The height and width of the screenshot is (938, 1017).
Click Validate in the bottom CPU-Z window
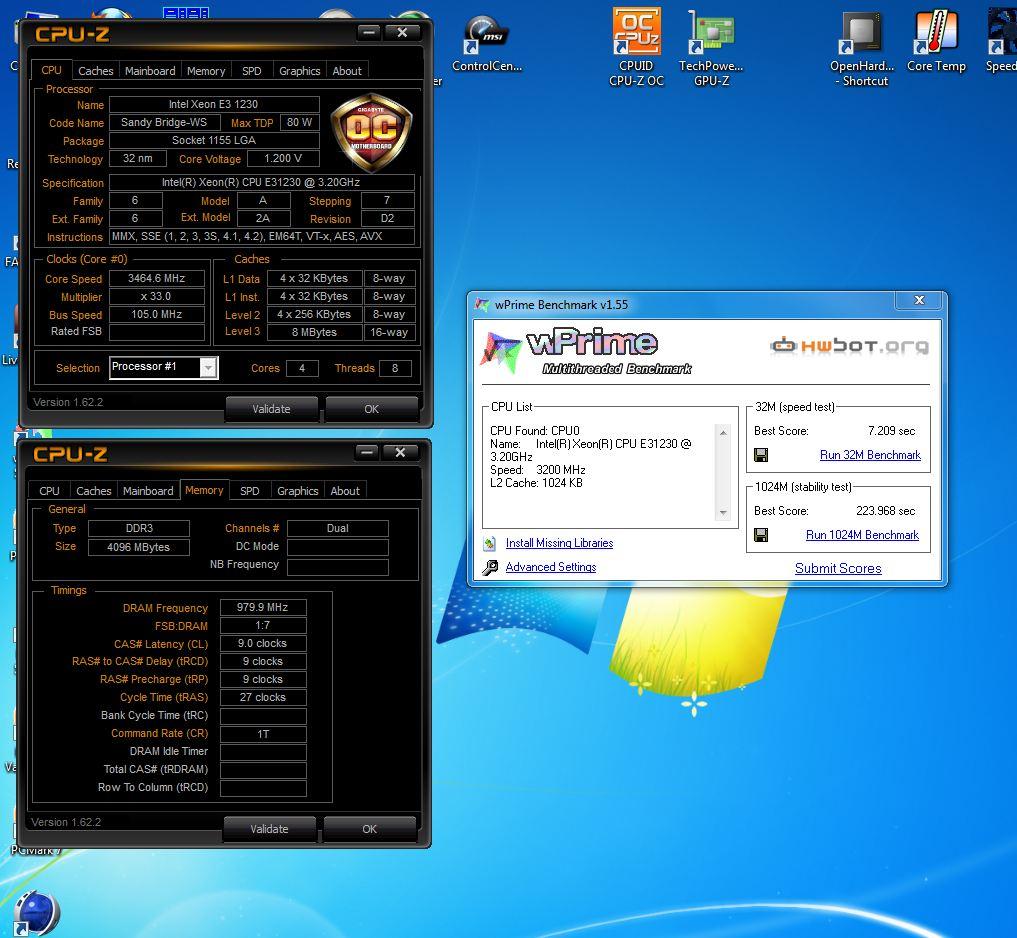(269, 829)
